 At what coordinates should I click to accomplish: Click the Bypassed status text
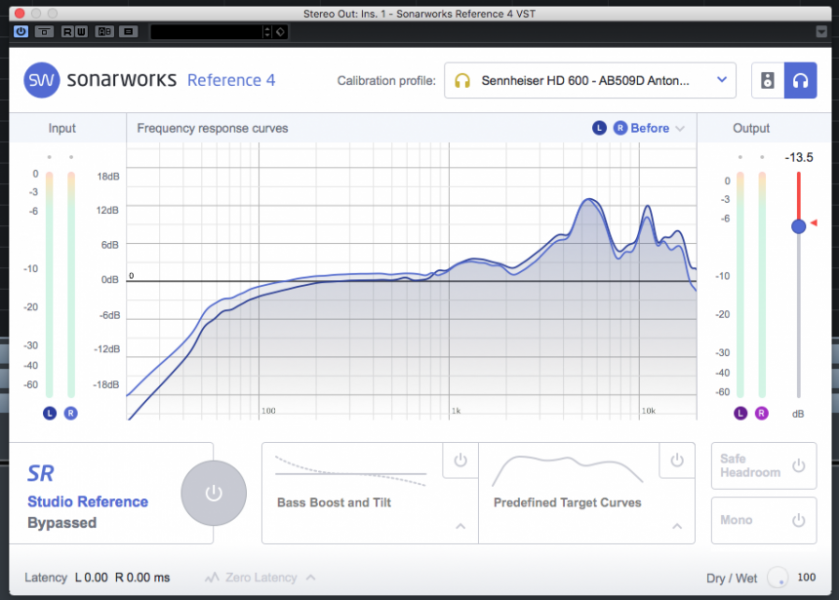click(x=62, y=523)
